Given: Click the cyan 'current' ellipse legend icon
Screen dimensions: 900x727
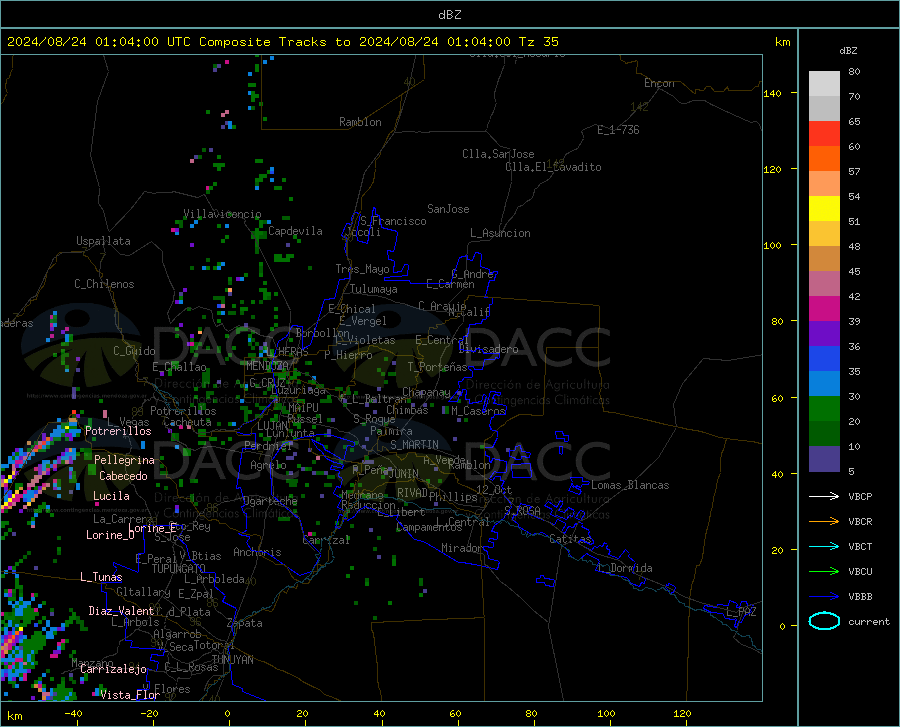Looking at the screenshot, I should point(824,621).
